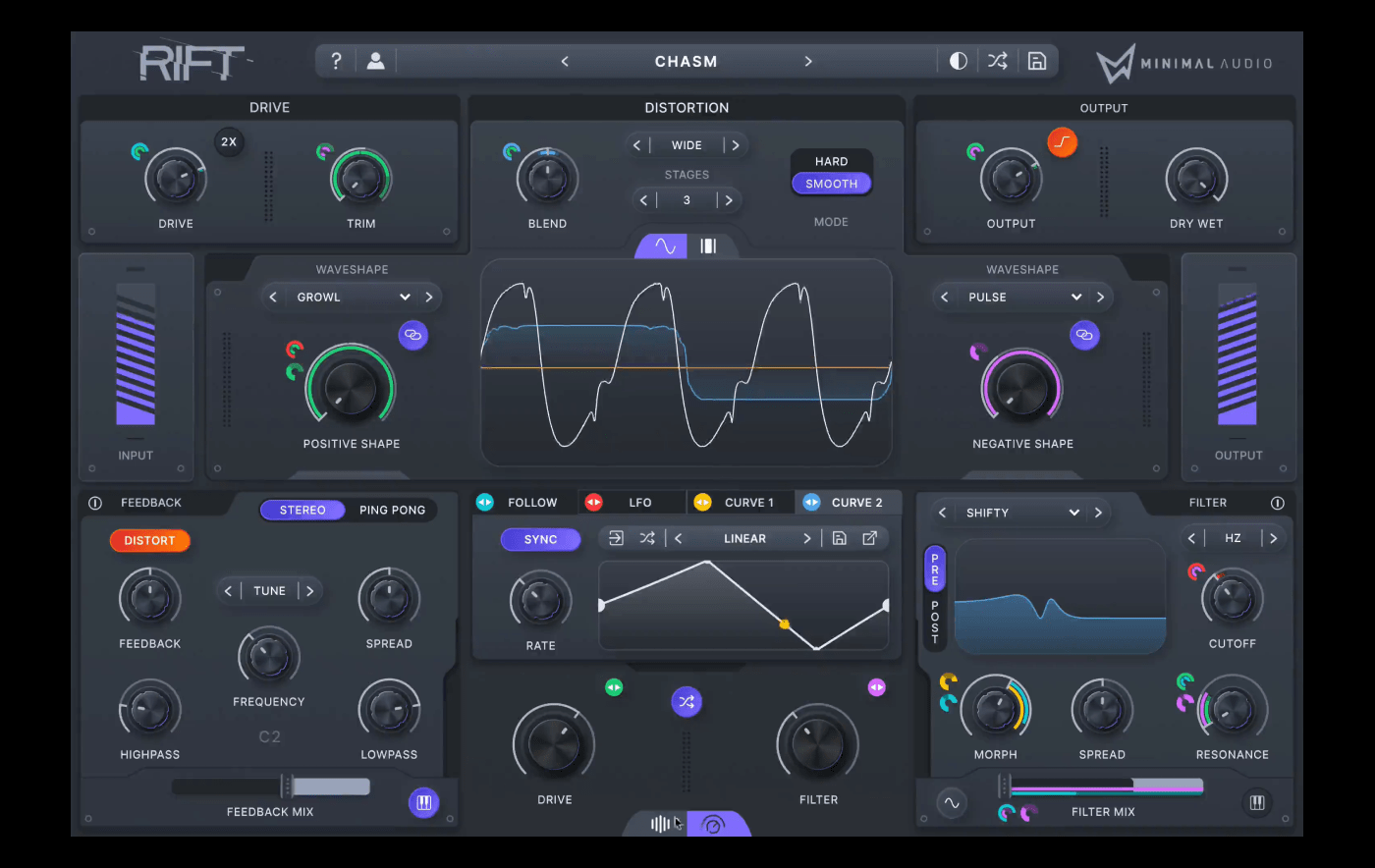The image size is (1375, 868).
Task: Open the Feedback info icon
Action: point(95,503)
